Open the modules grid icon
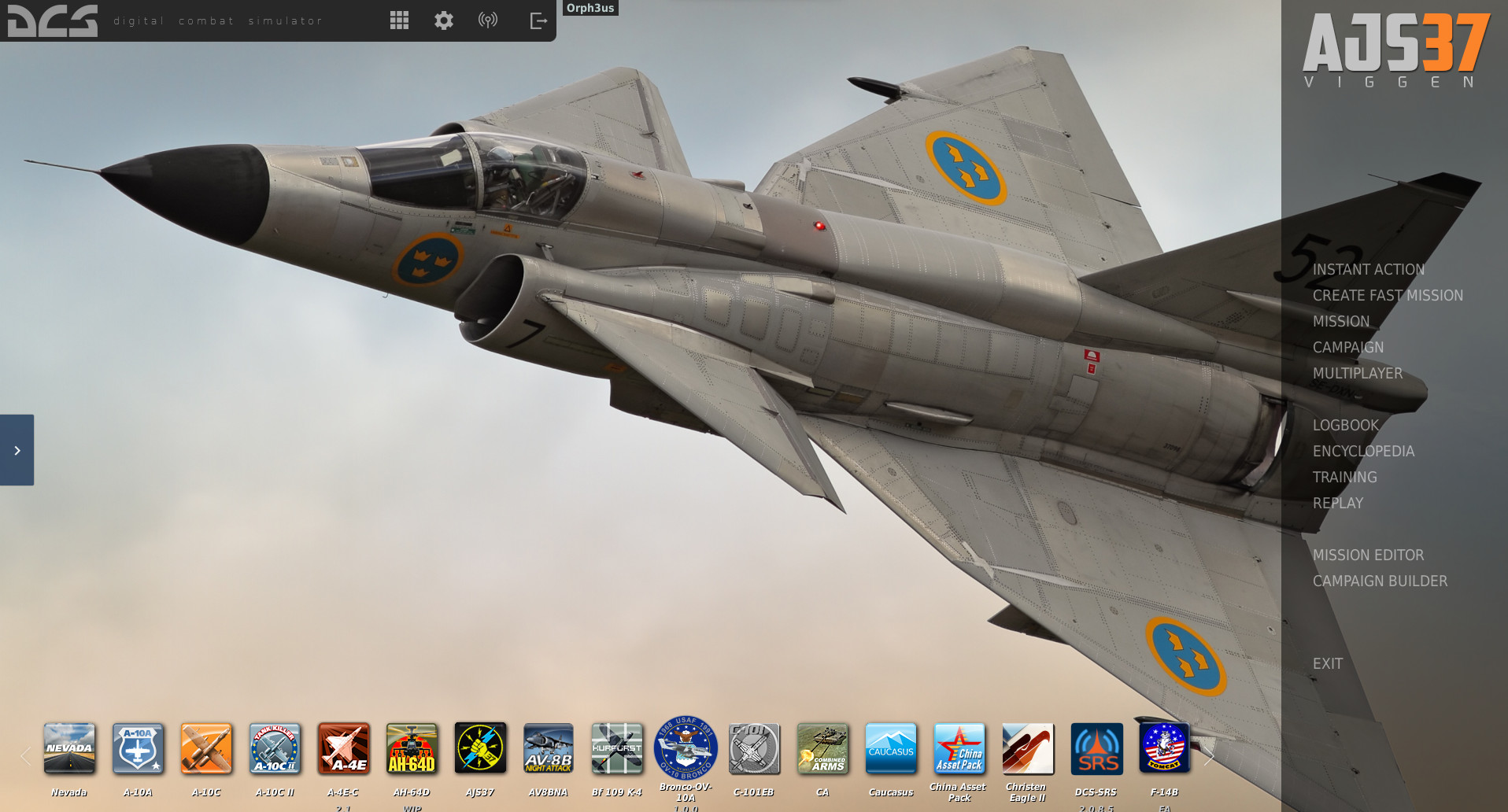Screen dimensions: 1508x812 (399, 20)
